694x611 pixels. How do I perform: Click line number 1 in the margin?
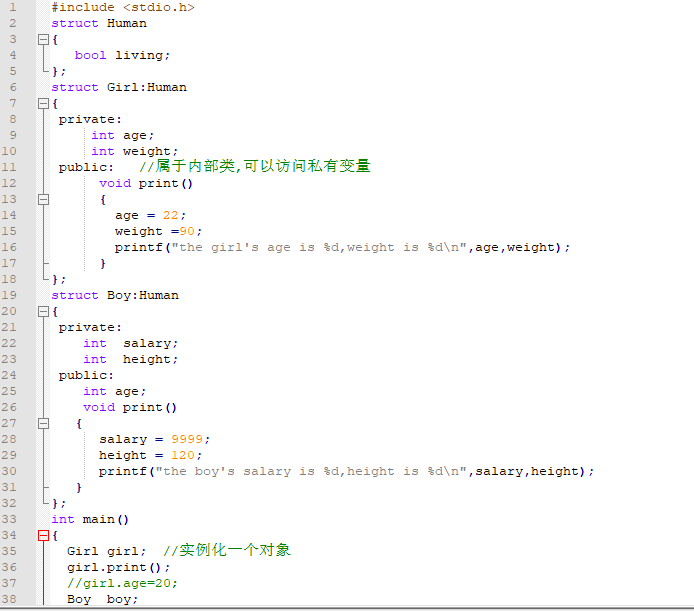click(13, 8)
